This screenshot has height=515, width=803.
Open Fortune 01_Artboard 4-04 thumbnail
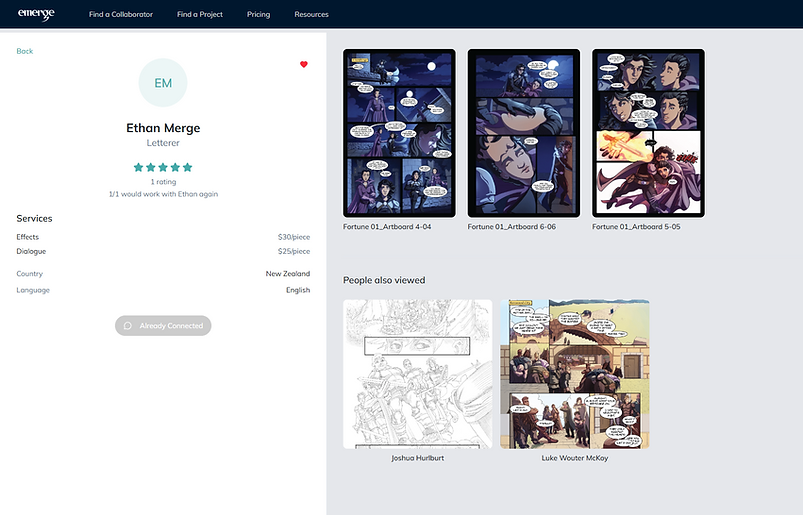tap(399, 133)
